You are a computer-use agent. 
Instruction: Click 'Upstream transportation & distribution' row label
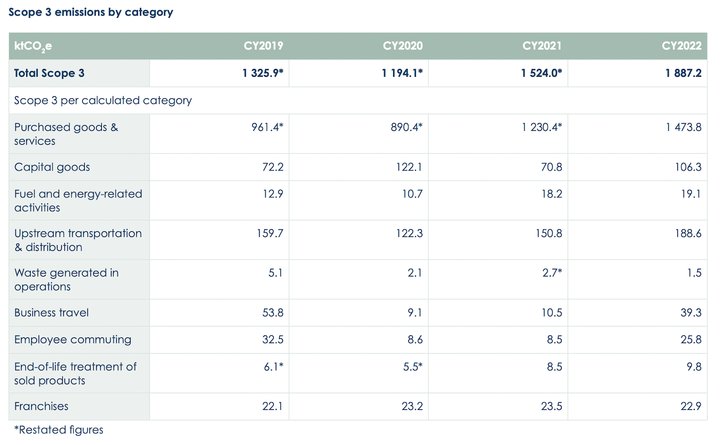click(78, 240)
